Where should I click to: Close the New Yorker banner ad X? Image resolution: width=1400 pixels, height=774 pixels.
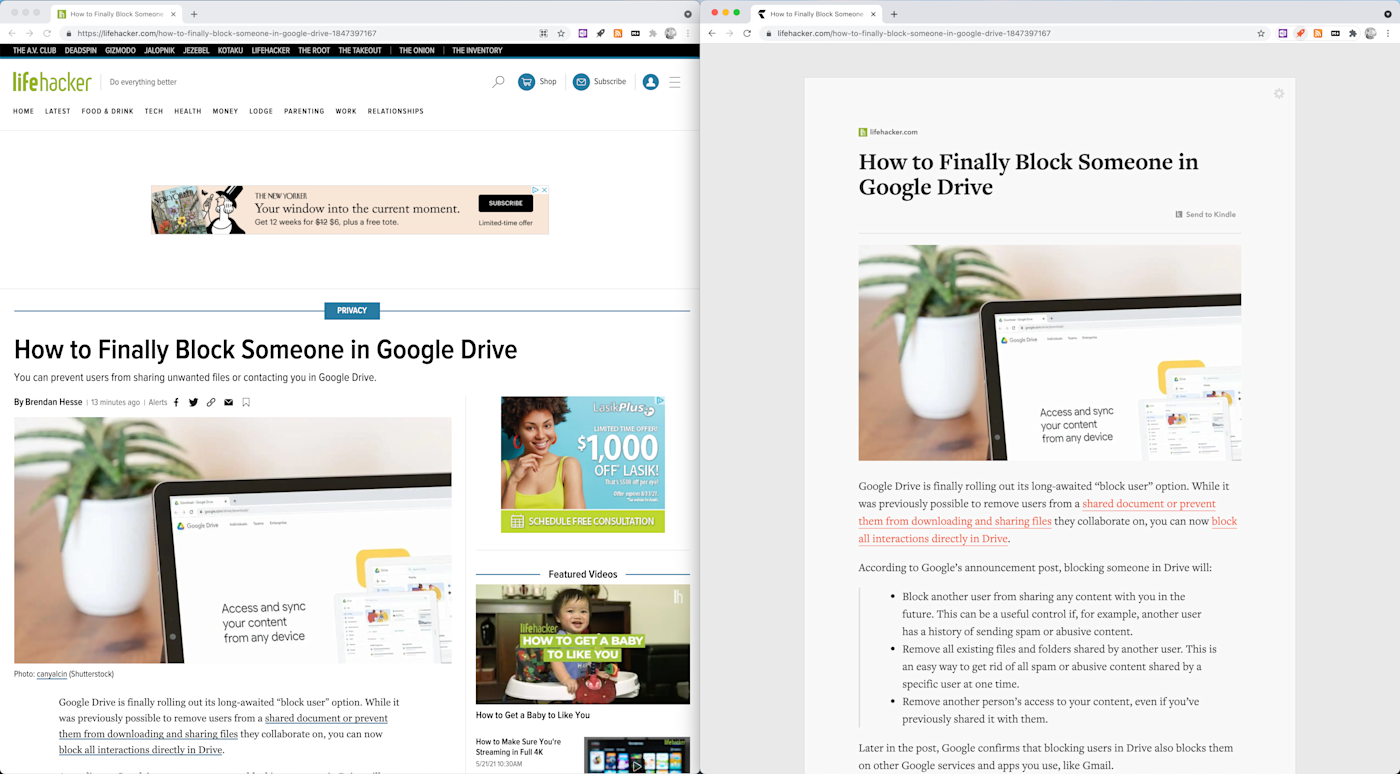[x=544, y=190]
